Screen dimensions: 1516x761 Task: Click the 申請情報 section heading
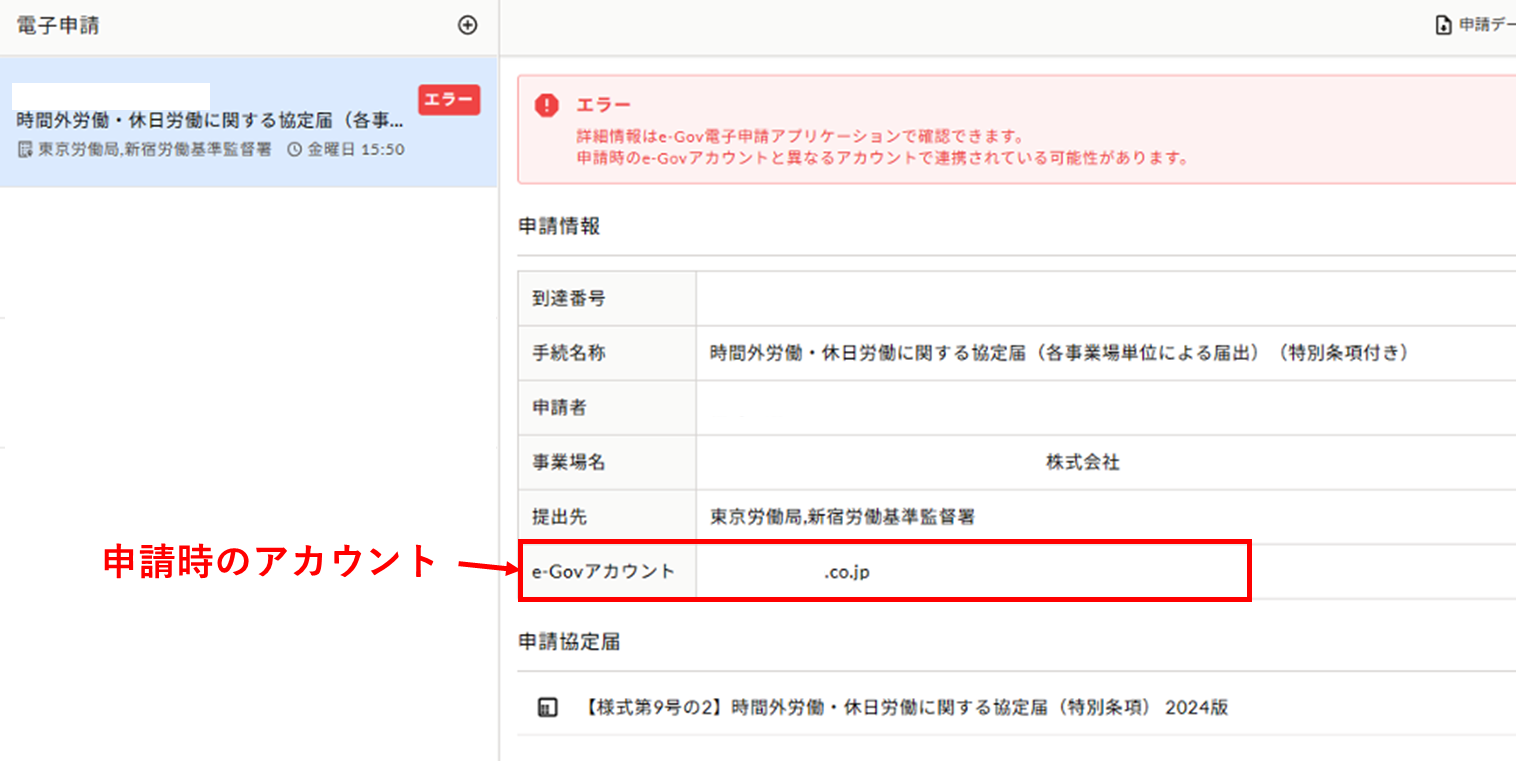(559, 226)
